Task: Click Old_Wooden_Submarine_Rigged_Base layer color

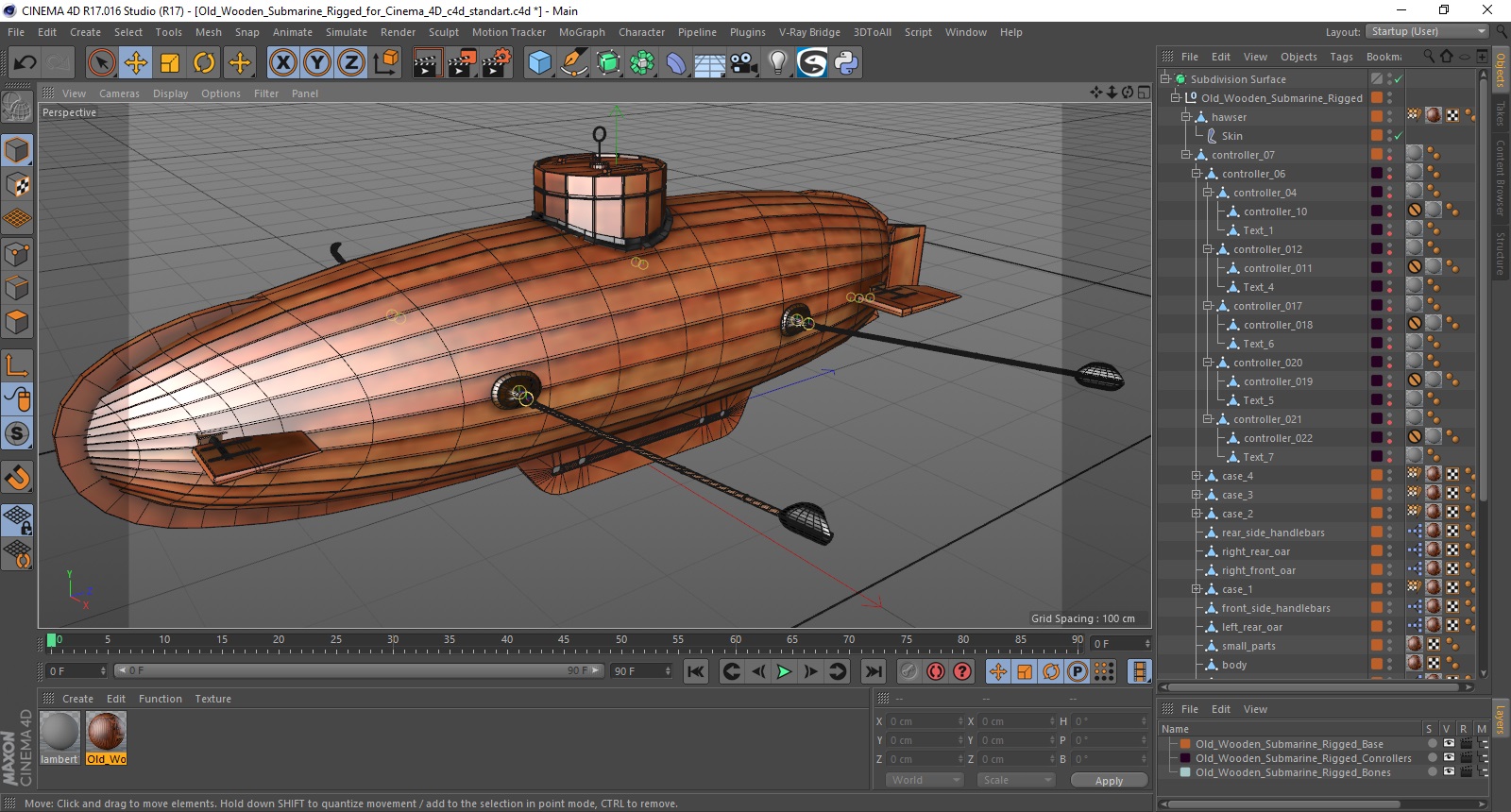Action: click(1185, 744)
